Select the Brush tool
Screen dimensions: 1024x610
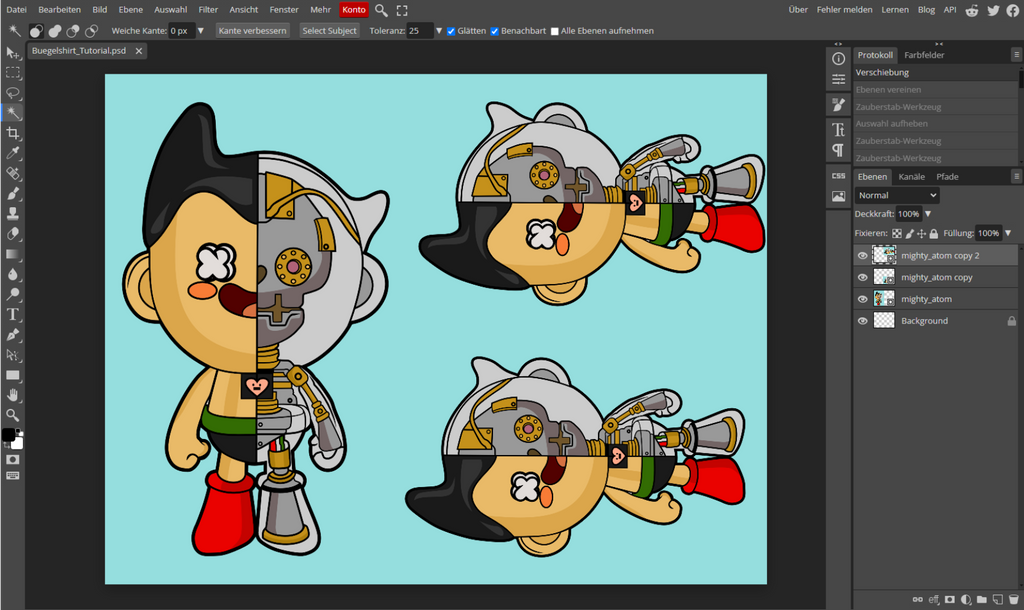pos(12,193)
